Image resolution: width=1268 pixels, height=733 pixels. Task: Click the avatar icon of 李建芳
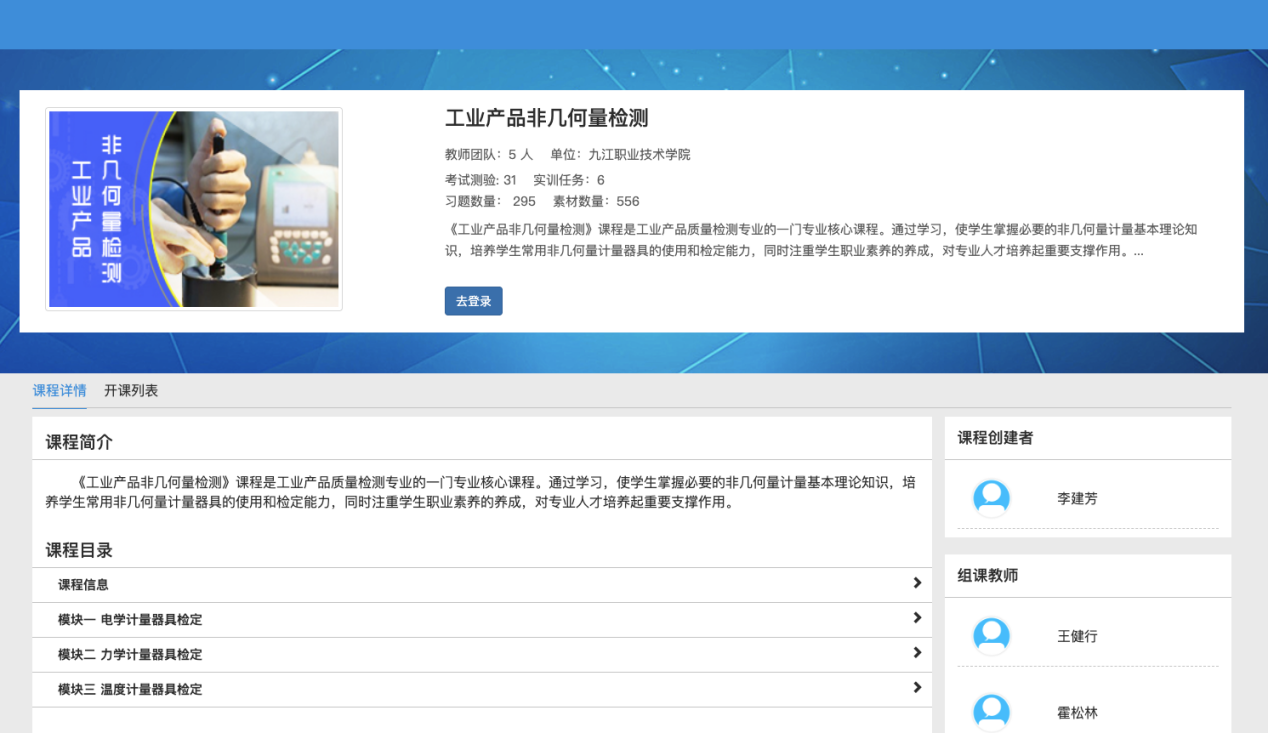coord(991,498)
